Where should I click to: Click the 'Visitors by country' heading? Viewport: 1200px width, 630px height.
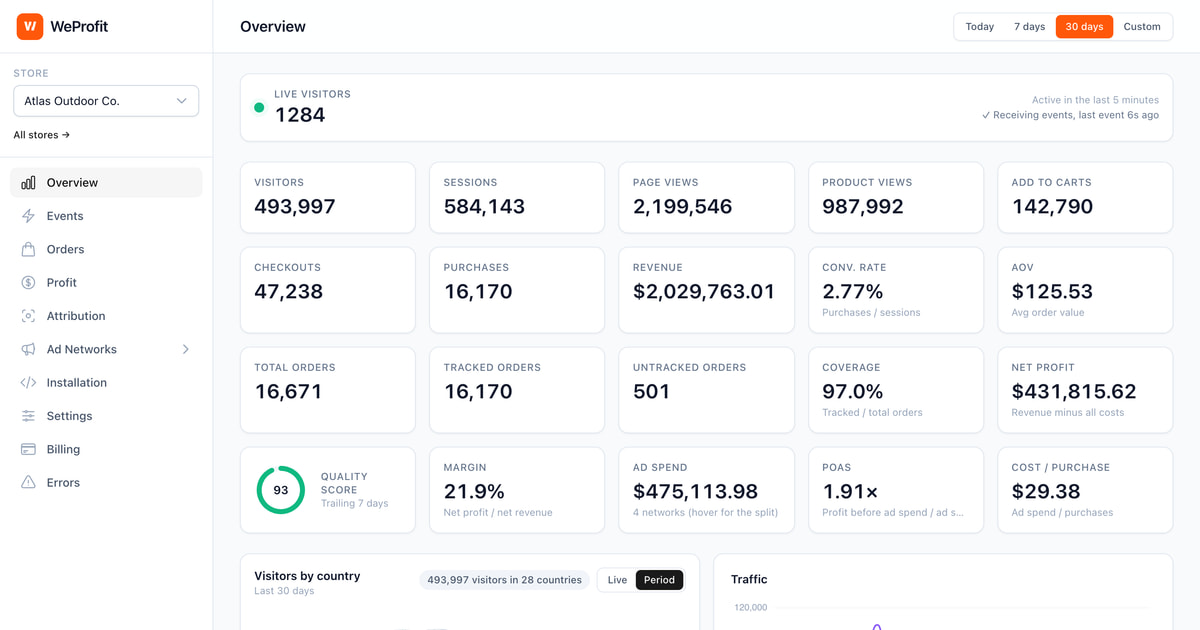click(307, 576)
